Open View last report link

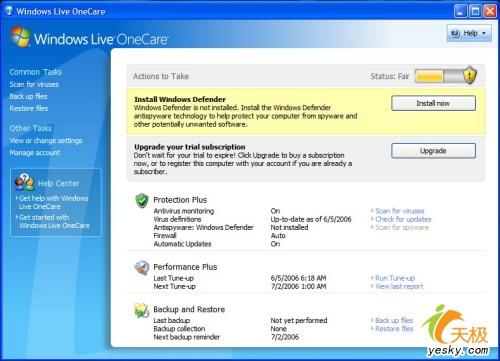tap(399, 286)
